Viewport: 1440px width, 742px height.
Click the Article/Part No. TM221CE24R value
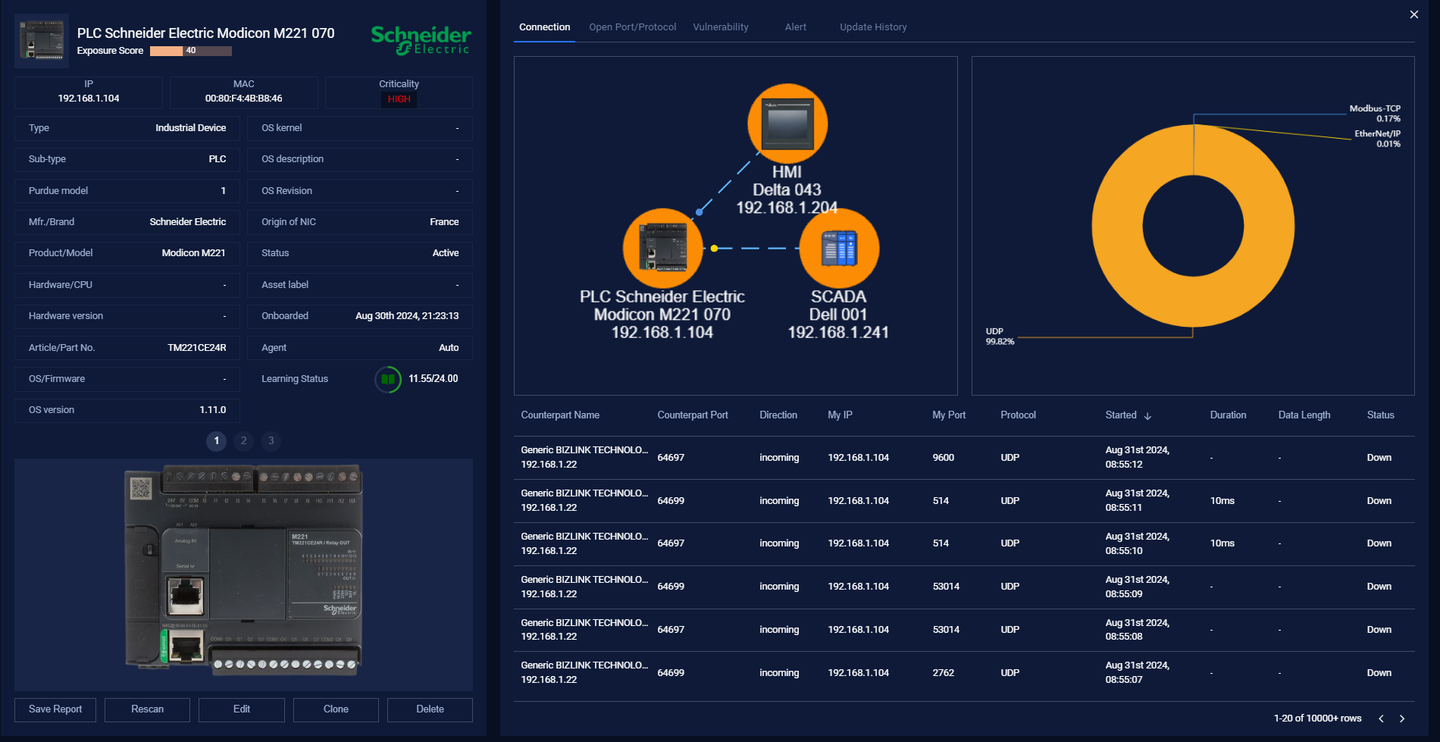(197, 348)
